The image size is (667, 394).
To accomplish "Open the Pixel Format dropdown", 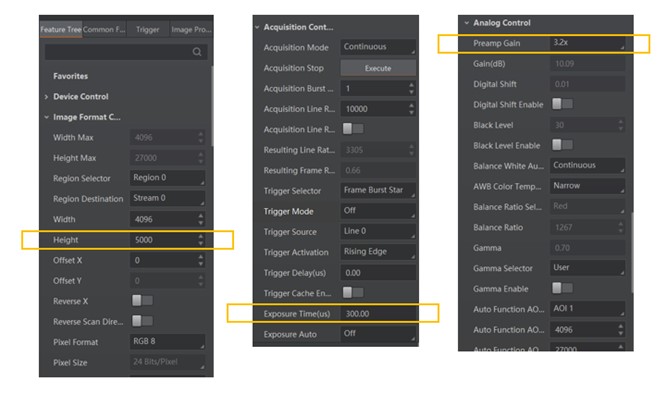I will 167,342.
